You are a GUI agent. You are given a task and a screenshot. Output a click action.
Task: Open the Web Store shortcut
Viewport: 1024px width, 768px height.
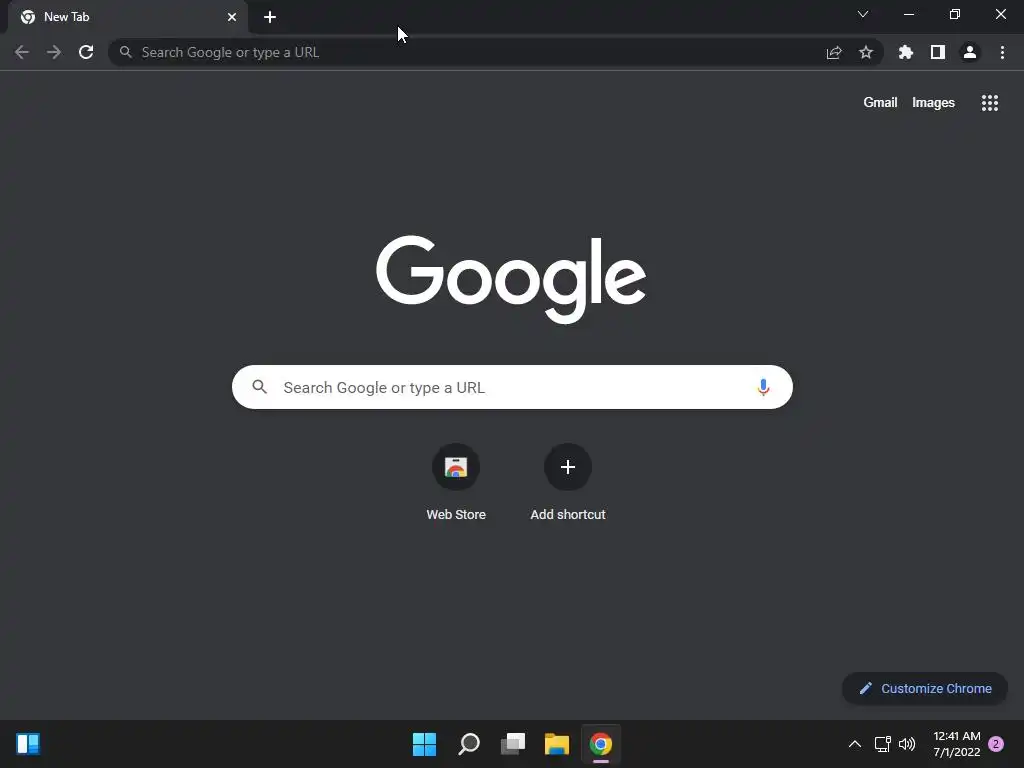[x=456, y=482]
